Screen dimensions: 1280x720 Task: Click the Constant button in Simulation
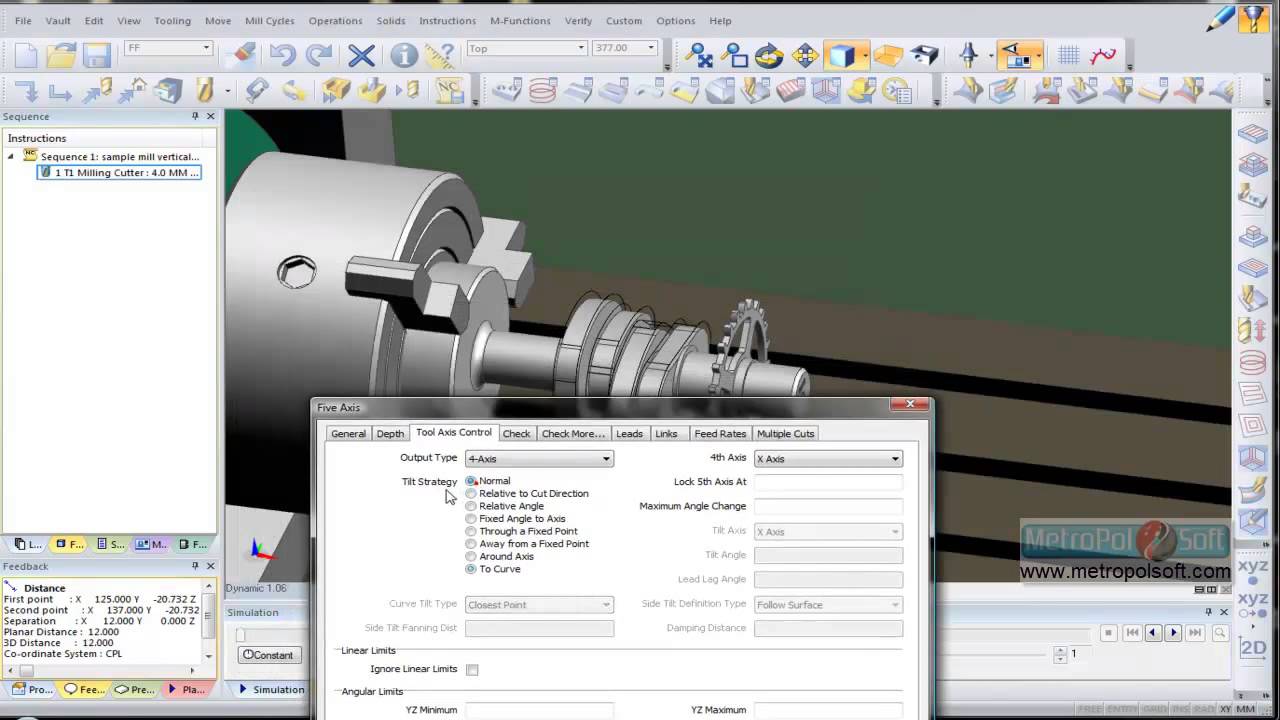(268, 655)
